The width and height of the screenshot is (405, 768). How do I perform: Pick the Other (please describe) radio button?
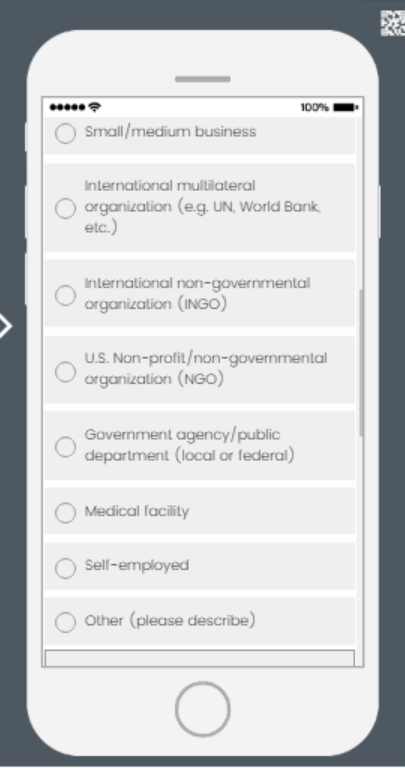[65, 622]
